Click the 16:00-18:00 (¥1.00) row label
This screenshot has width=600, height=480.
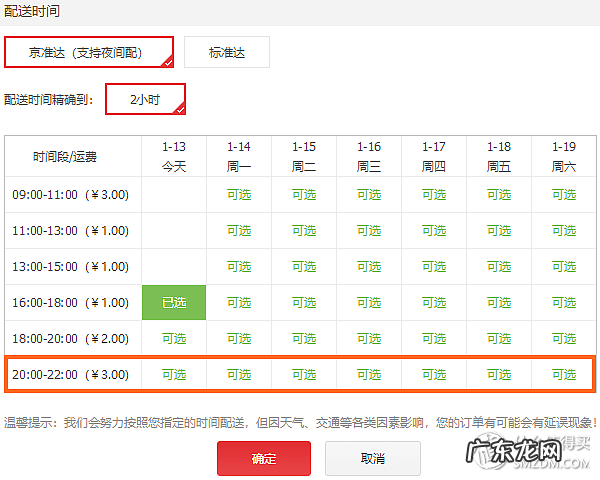click(x=70, y=302)
